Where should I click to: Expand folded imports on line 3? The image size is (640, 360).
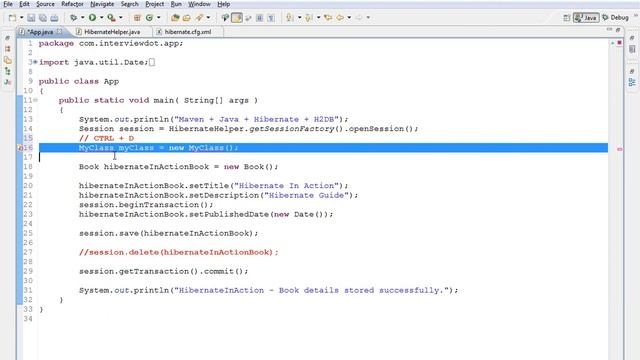coord(35,62)
